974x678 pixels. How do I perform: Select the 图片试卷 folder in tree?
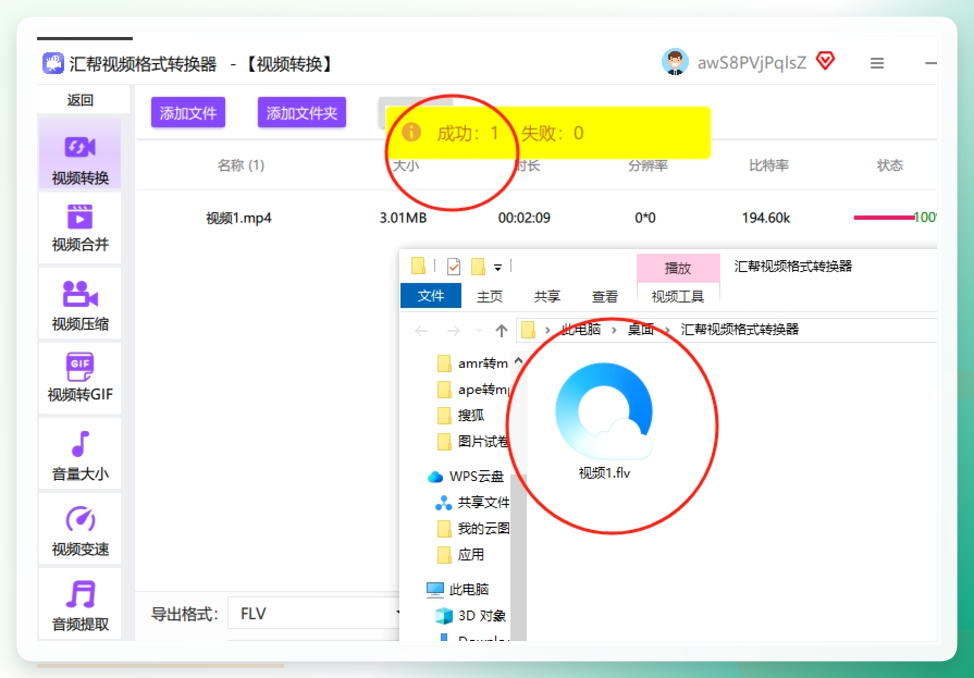point(473,441)
